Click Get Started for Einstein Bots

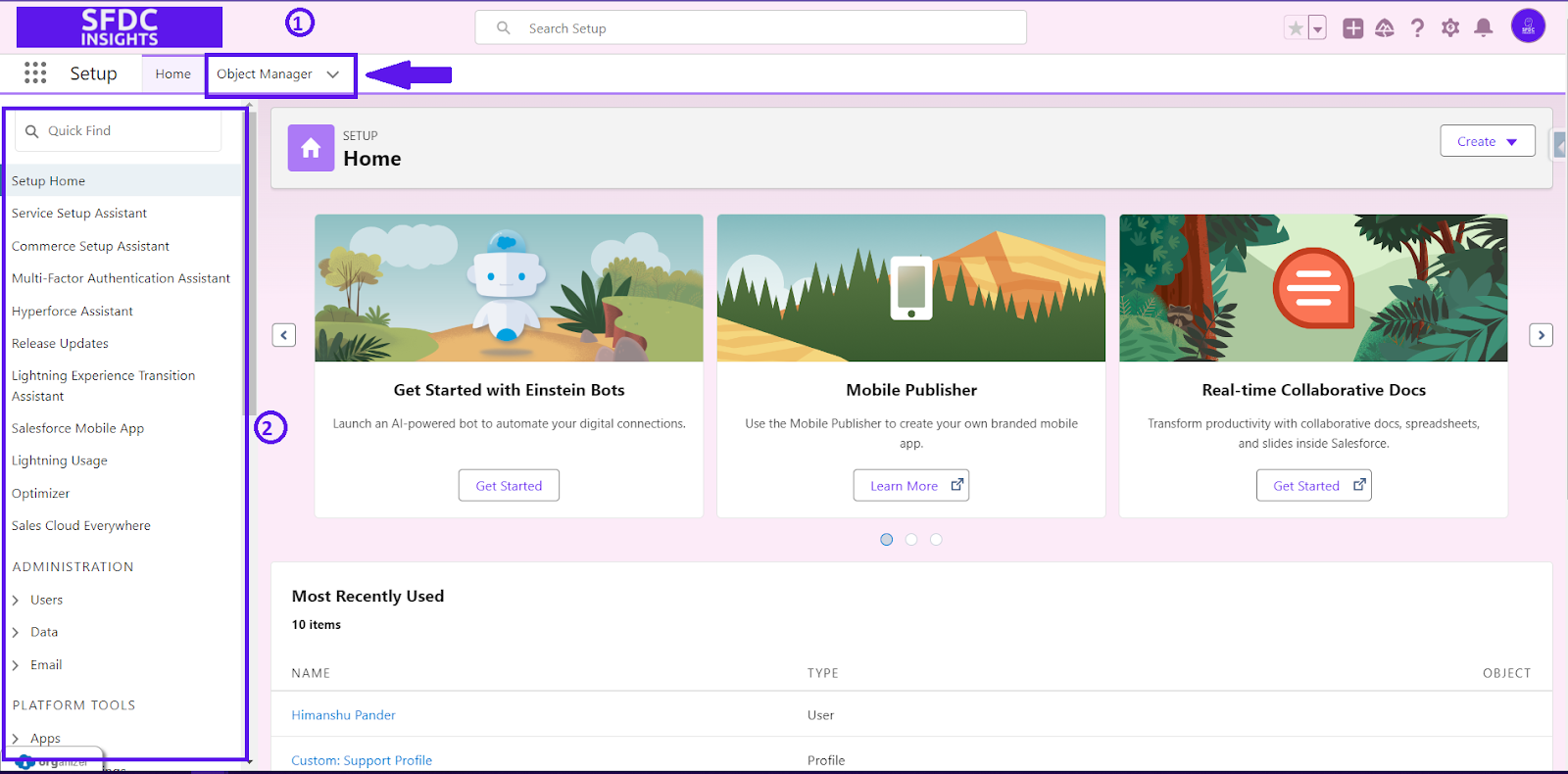coord(509,486)
